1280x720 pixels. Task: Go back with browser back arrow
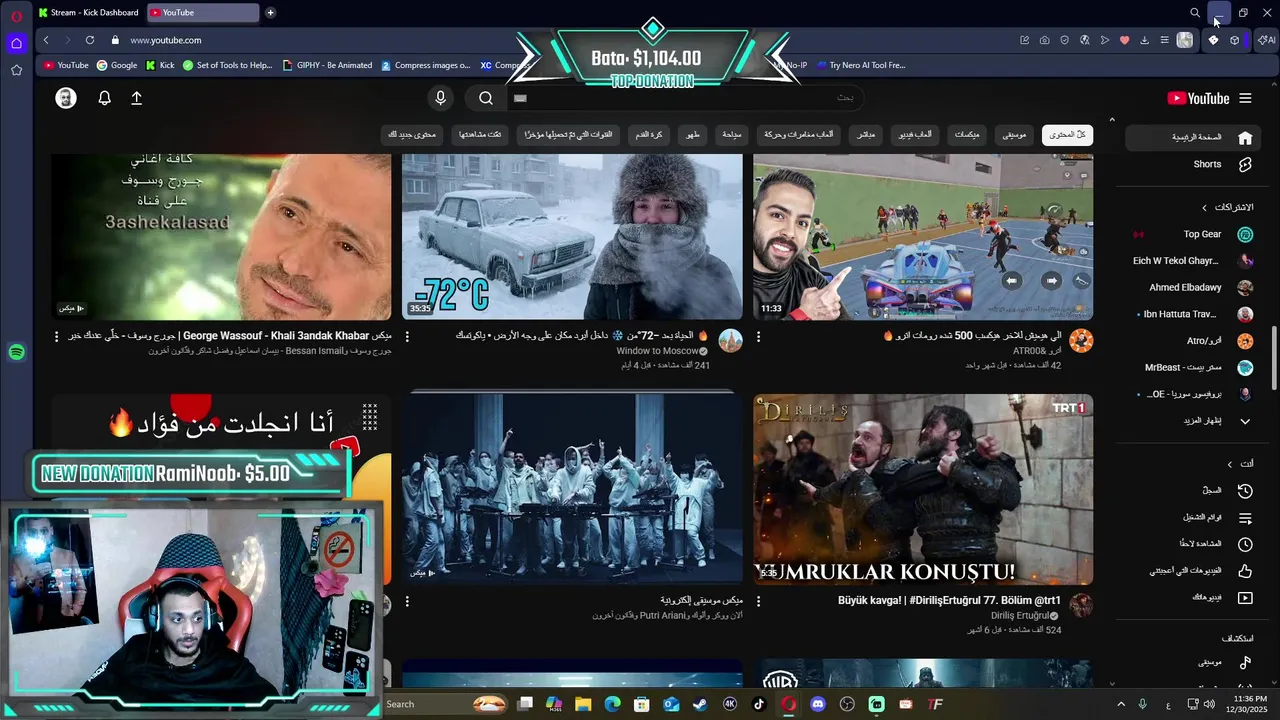pos(46,40)
